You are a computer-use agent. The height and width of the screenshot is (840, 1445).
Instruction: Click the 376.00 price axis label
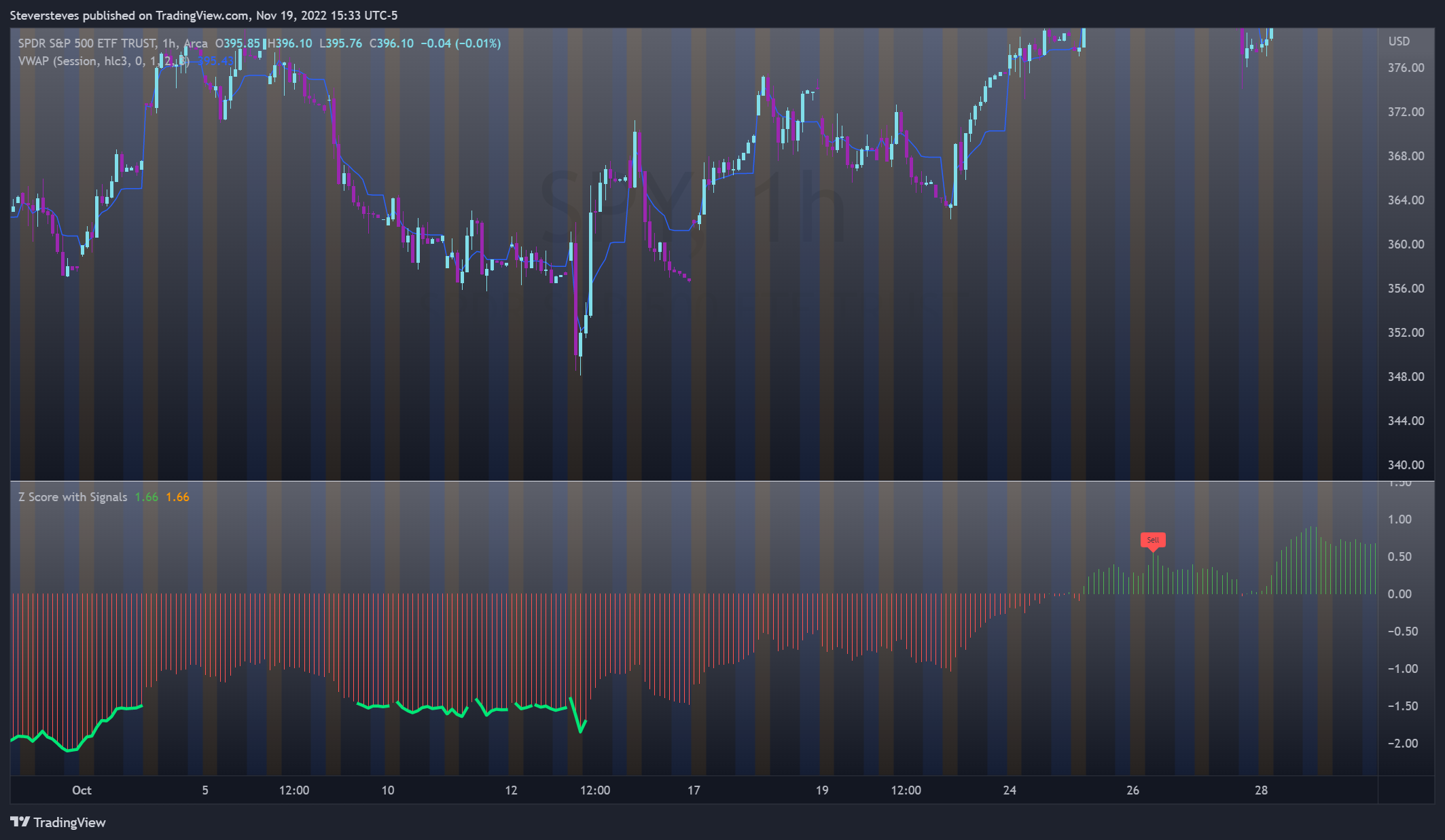(1406, 68)
